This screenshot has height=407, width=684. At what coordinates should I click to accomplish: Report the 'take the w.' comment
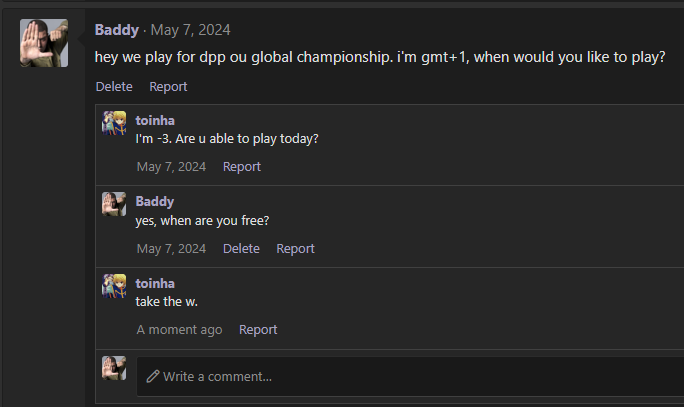click(258, 330)
